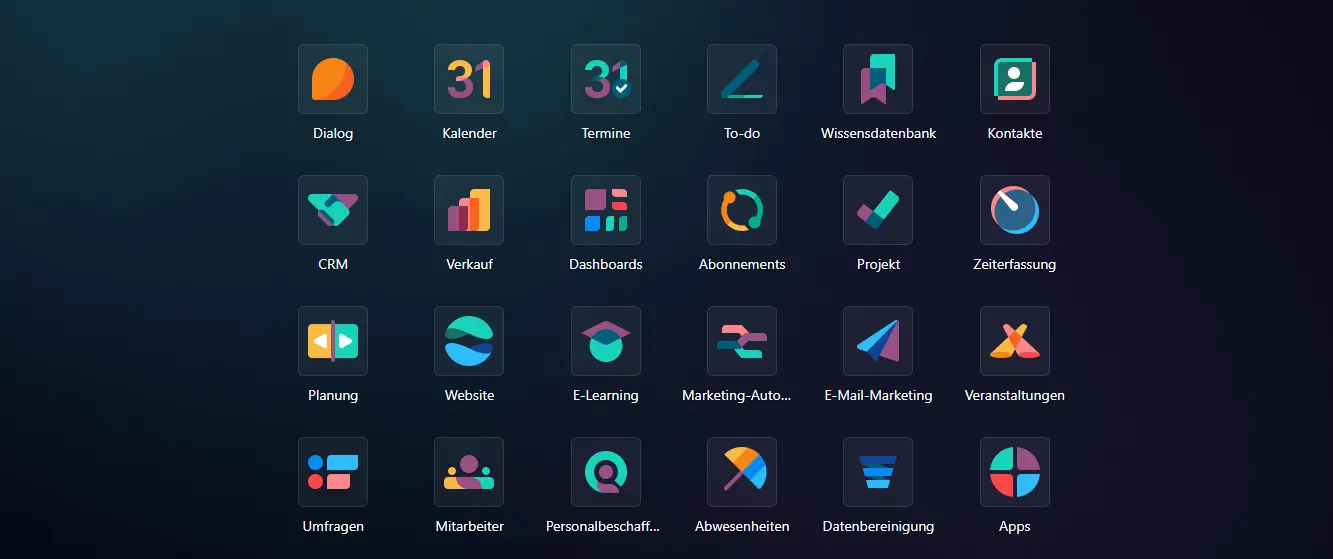The height and width of the screenshot is (559, 1333).
Task: Click the "Mitarbeiter" label text
Action: click(469, 526)
